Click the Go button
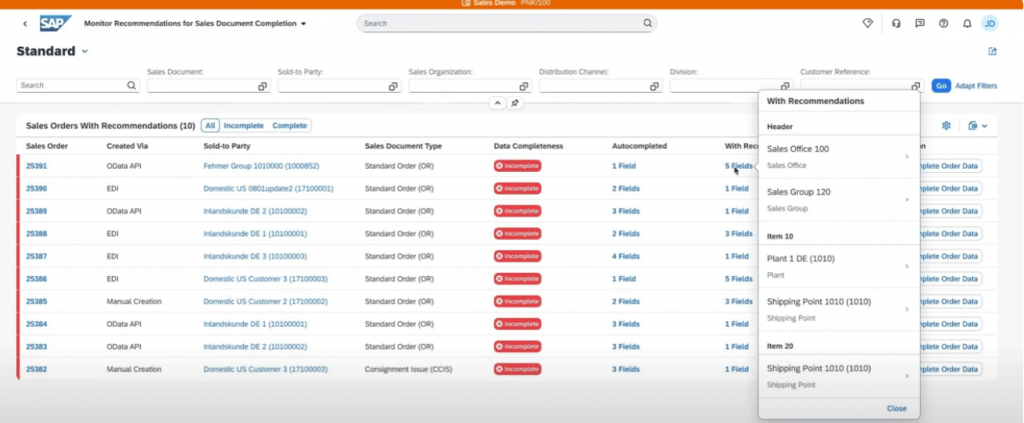This screenshot has width=1024, height=423. click(x=941, y=86)
